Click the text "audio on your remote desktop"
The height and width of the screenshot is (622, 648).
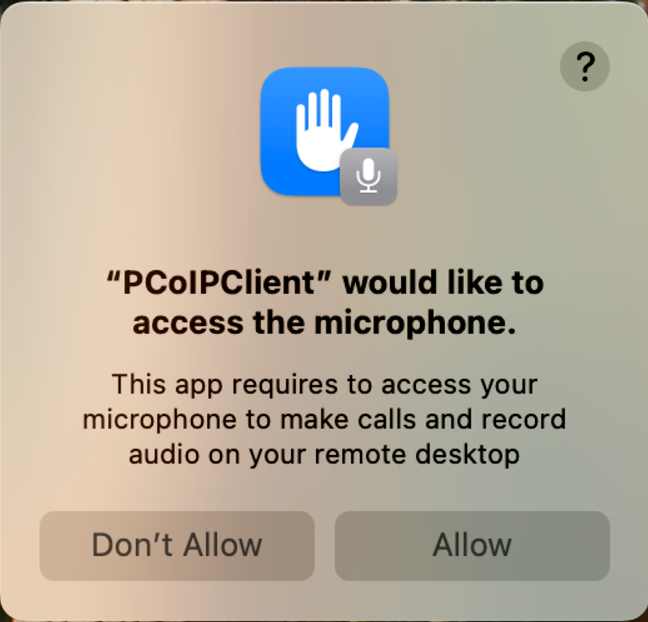point(324,455)
